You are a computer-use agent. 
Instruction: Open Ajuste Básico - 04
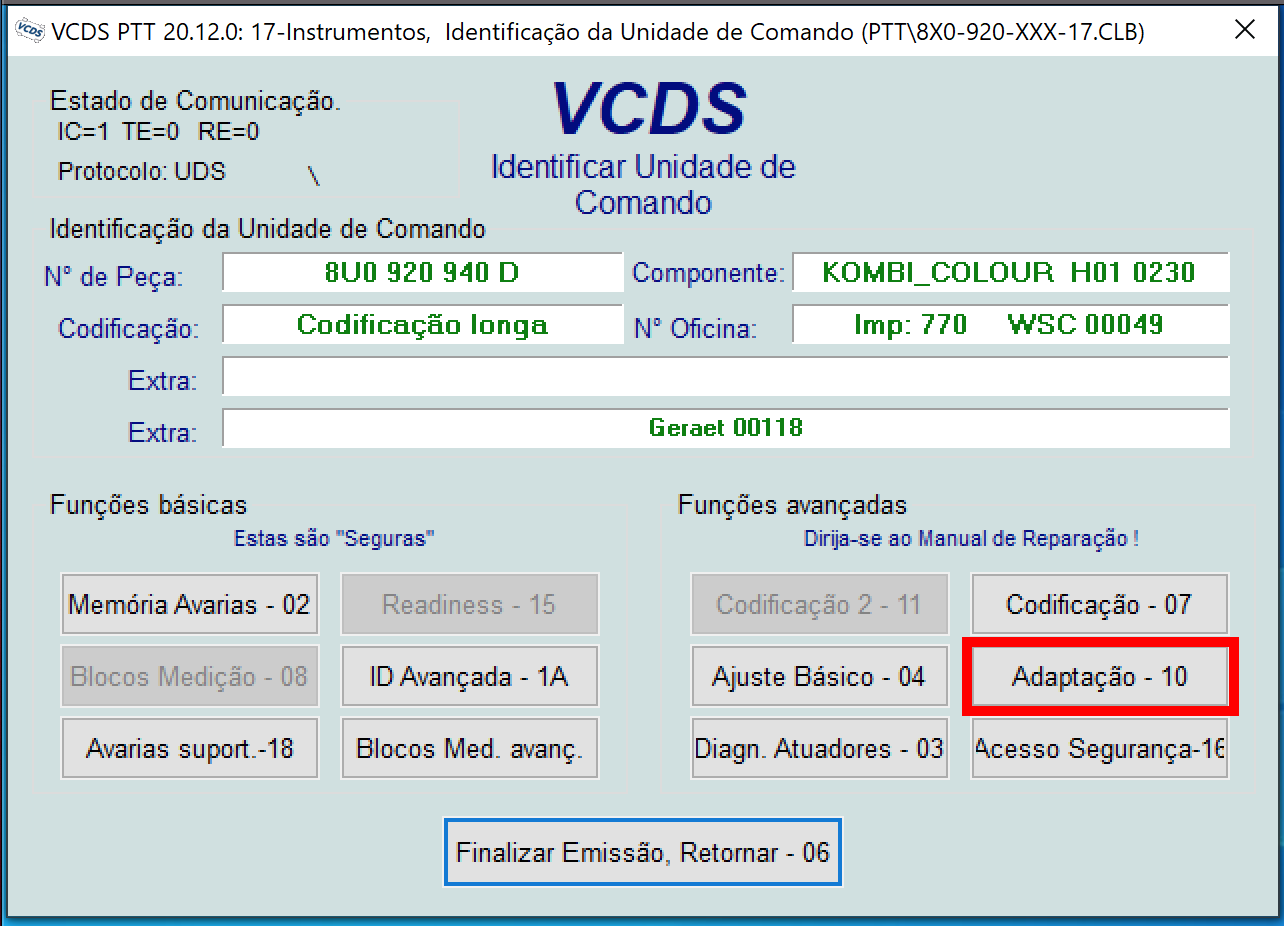click(x=819, y=677)
